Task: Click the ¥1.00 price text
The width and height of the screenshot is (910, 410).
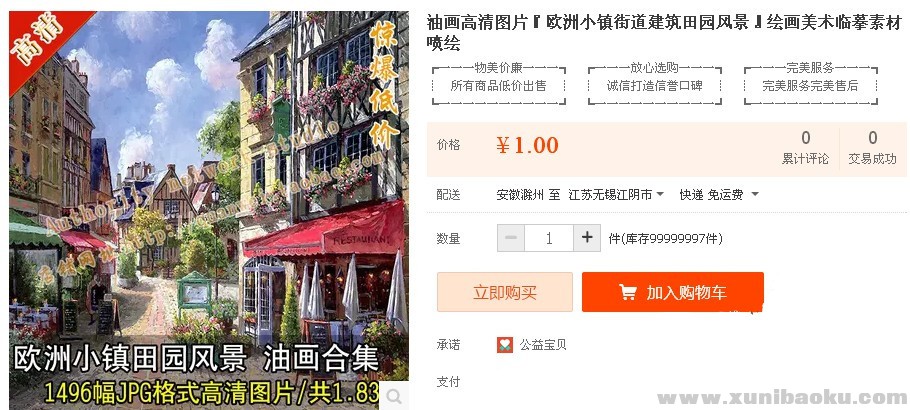Action: tap(528, 146)
